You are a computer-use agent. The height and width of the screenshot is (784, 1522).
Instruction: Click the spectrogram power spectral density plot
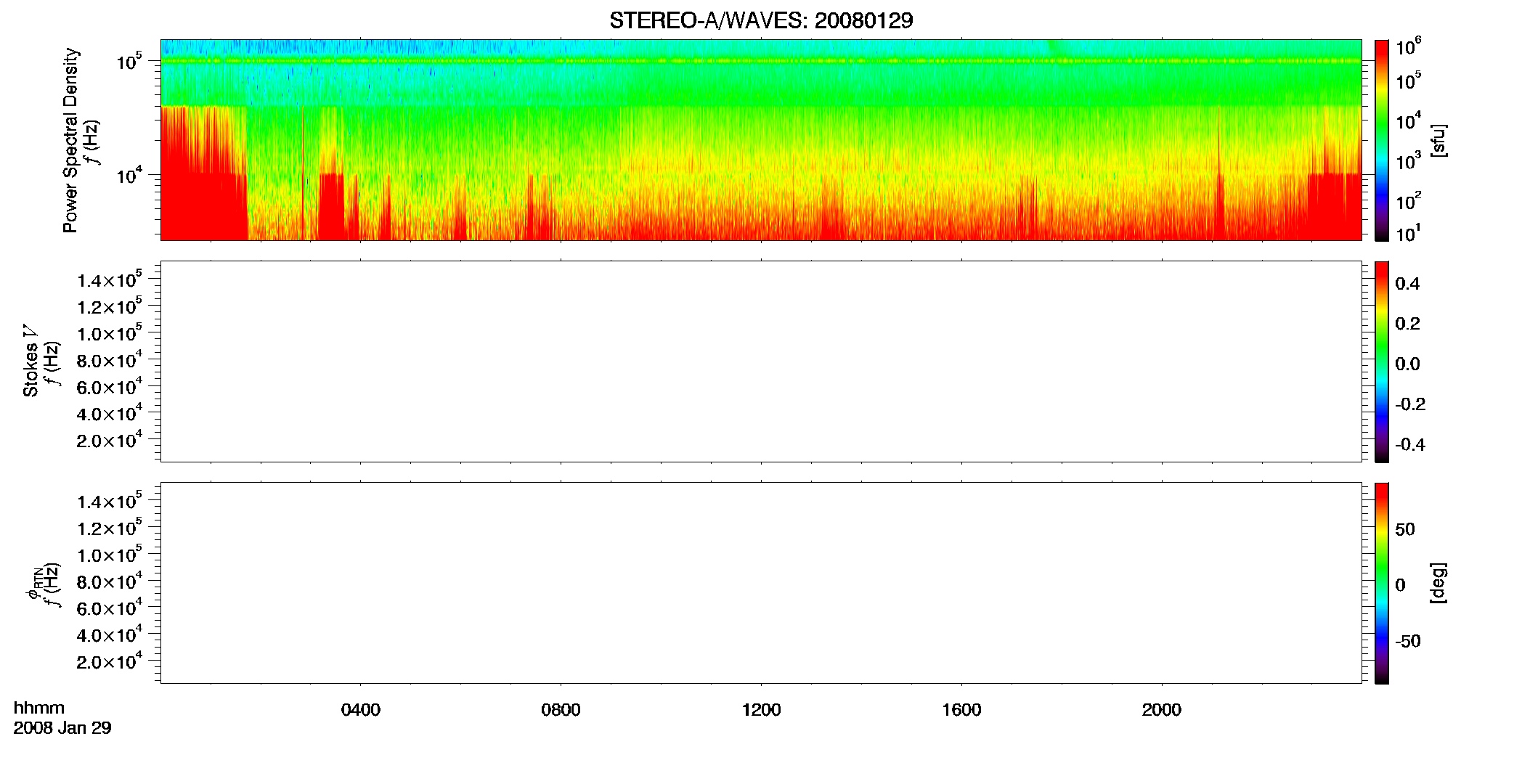coord(761,140)
